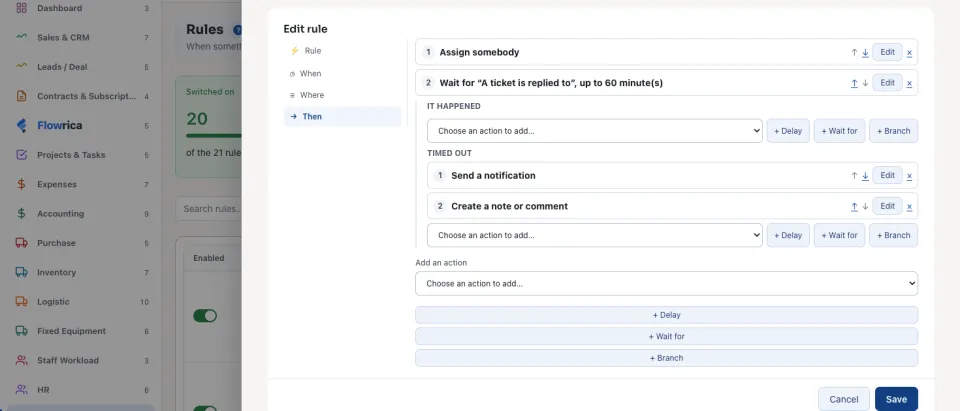The height and width of the screenshot is (411, 960).
Task: Click the Contracts & Subscriptions document icon
Action: (x=21, y=96)
